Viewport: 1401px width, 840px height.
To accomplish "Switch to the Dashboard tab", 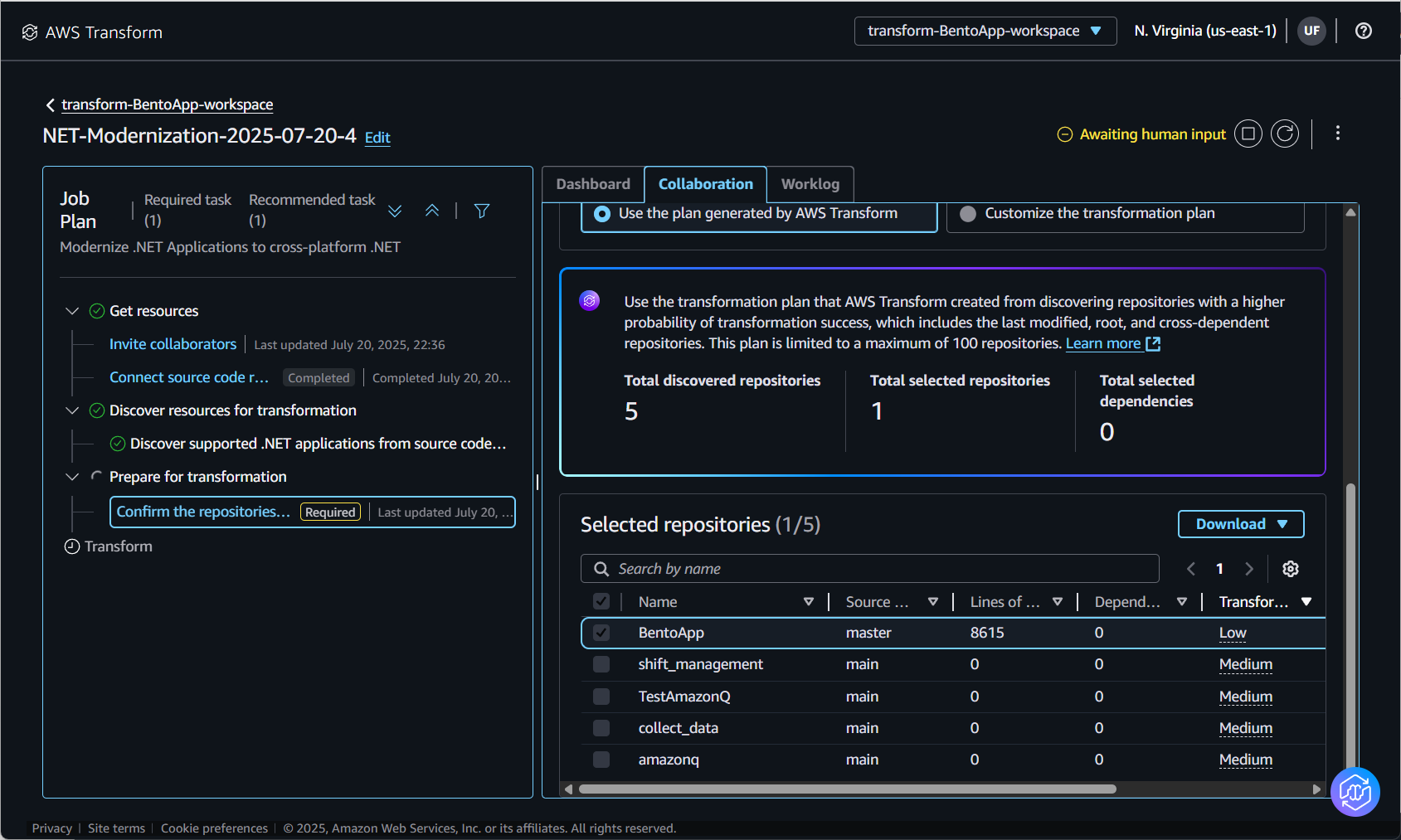I will pos(593,184).
